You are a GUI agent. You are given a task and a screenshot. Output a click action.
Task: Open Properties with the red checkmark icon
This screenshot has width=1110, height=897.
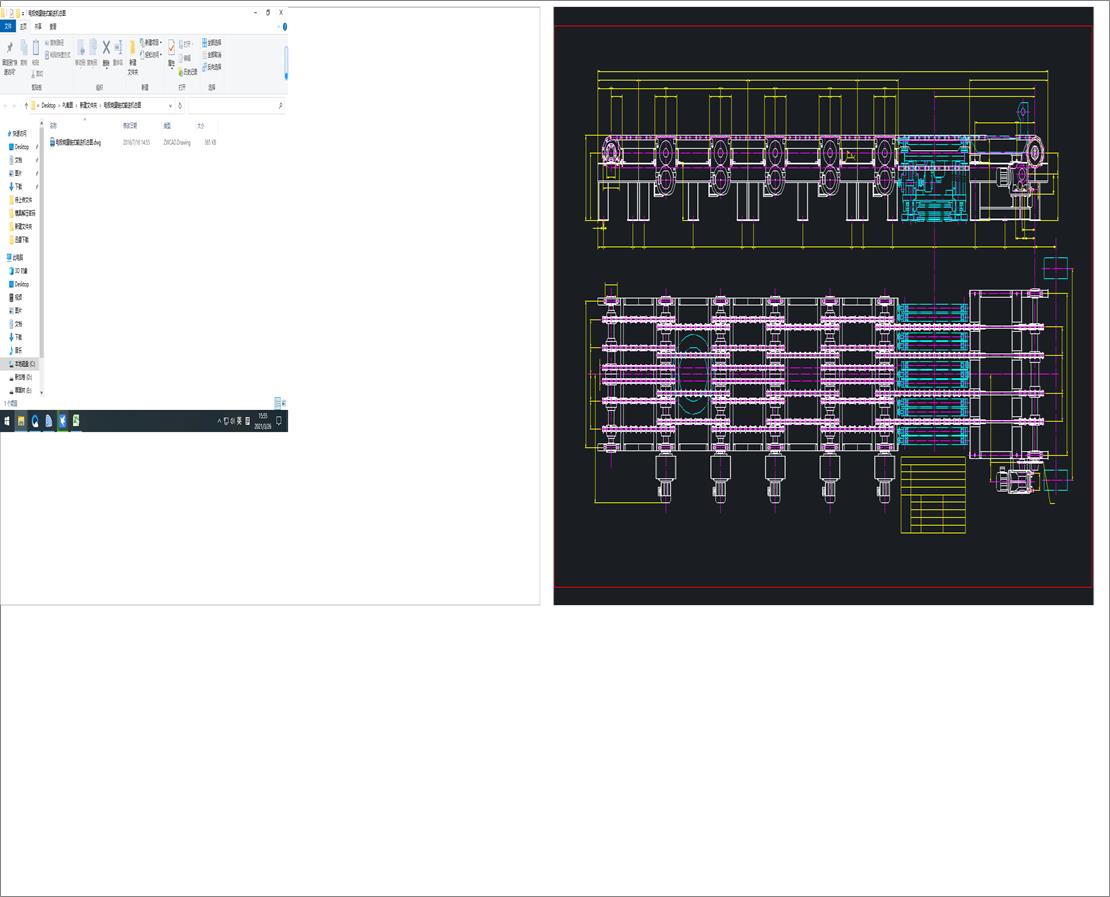click(171, 48)
